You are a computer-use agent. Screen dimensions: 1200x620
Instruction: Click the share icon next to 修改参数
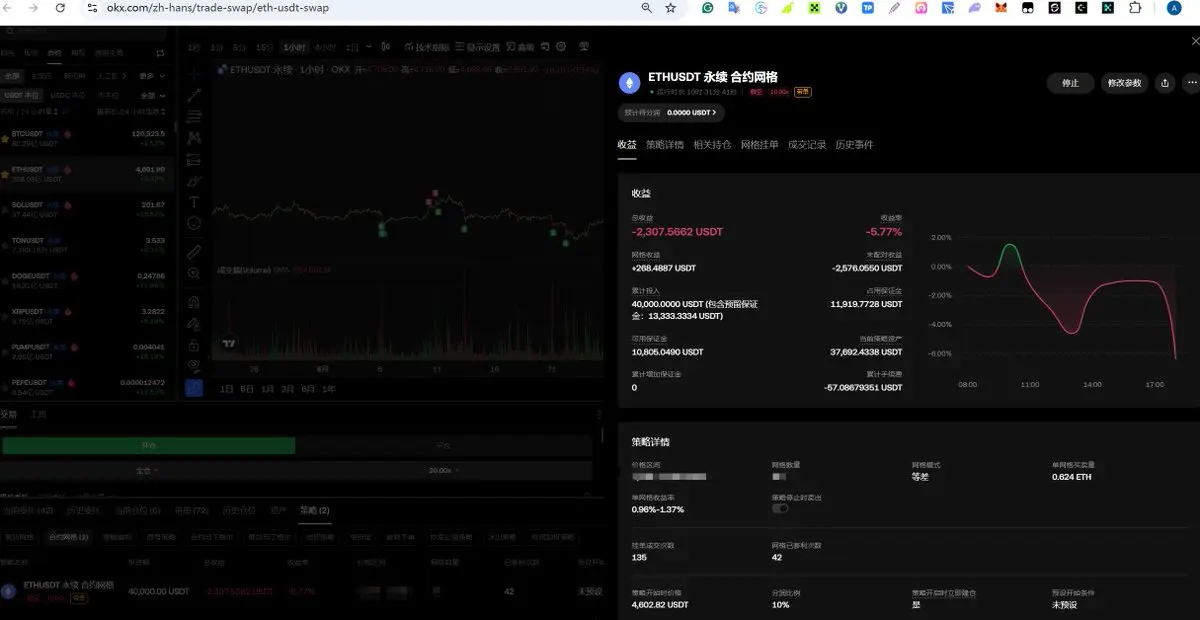pyautogui.click(x=1164, y=83)
